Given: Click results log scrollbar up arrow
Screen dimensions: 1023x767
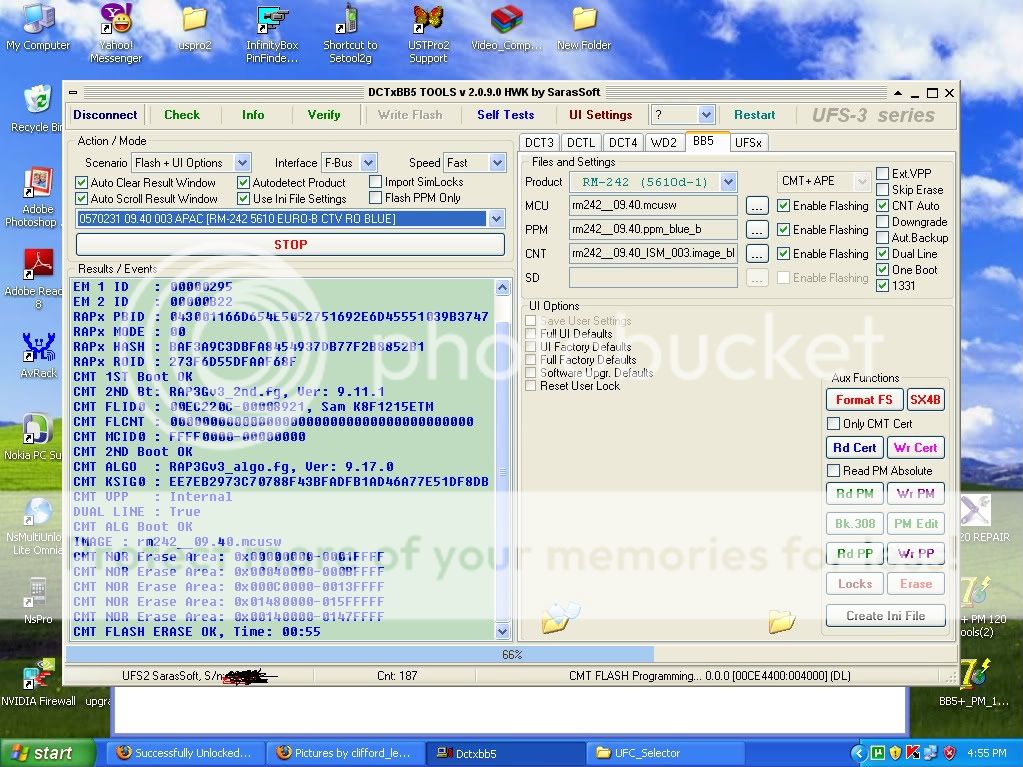Looking at the screenshot, I should click(502, 287).
